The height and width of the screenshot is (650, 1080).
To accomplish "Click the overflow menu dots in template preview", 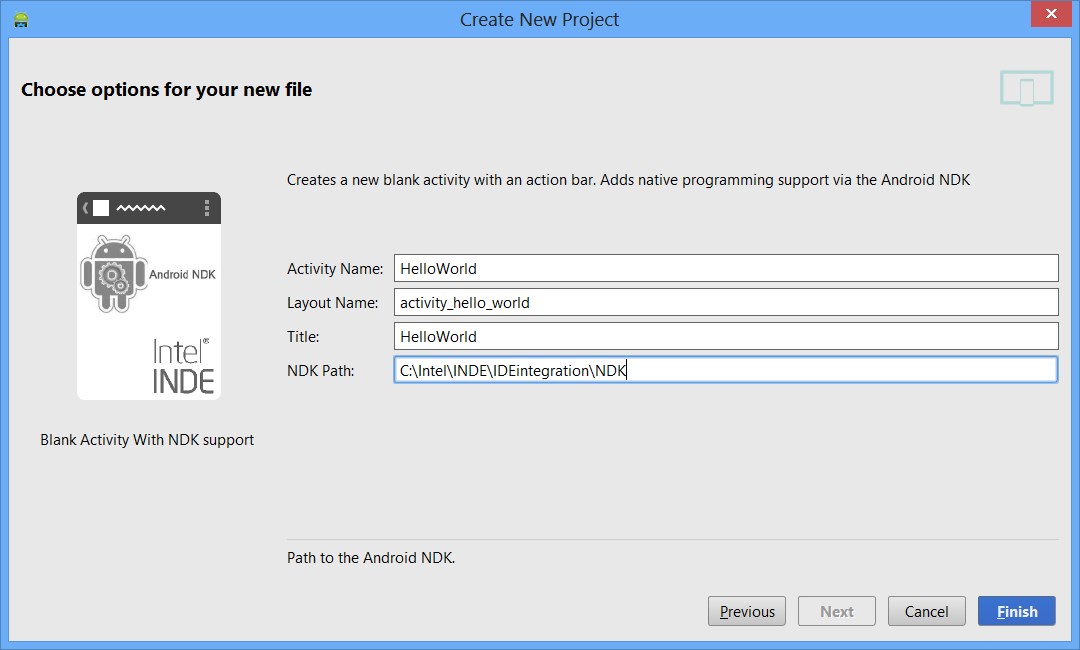I will [x=207, y=208].
